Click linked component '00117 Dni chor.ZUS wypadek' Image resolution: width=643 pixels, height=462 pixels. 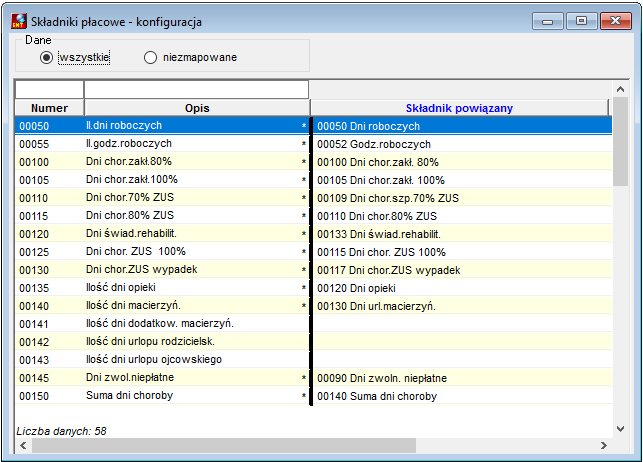[389, 271]
